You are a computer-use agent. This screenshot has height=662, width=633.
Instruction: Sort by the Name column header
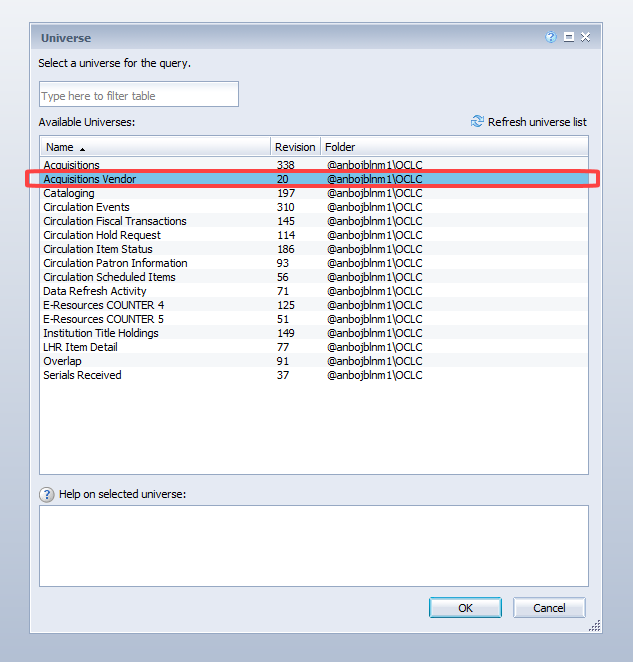[x=155, y=147]
